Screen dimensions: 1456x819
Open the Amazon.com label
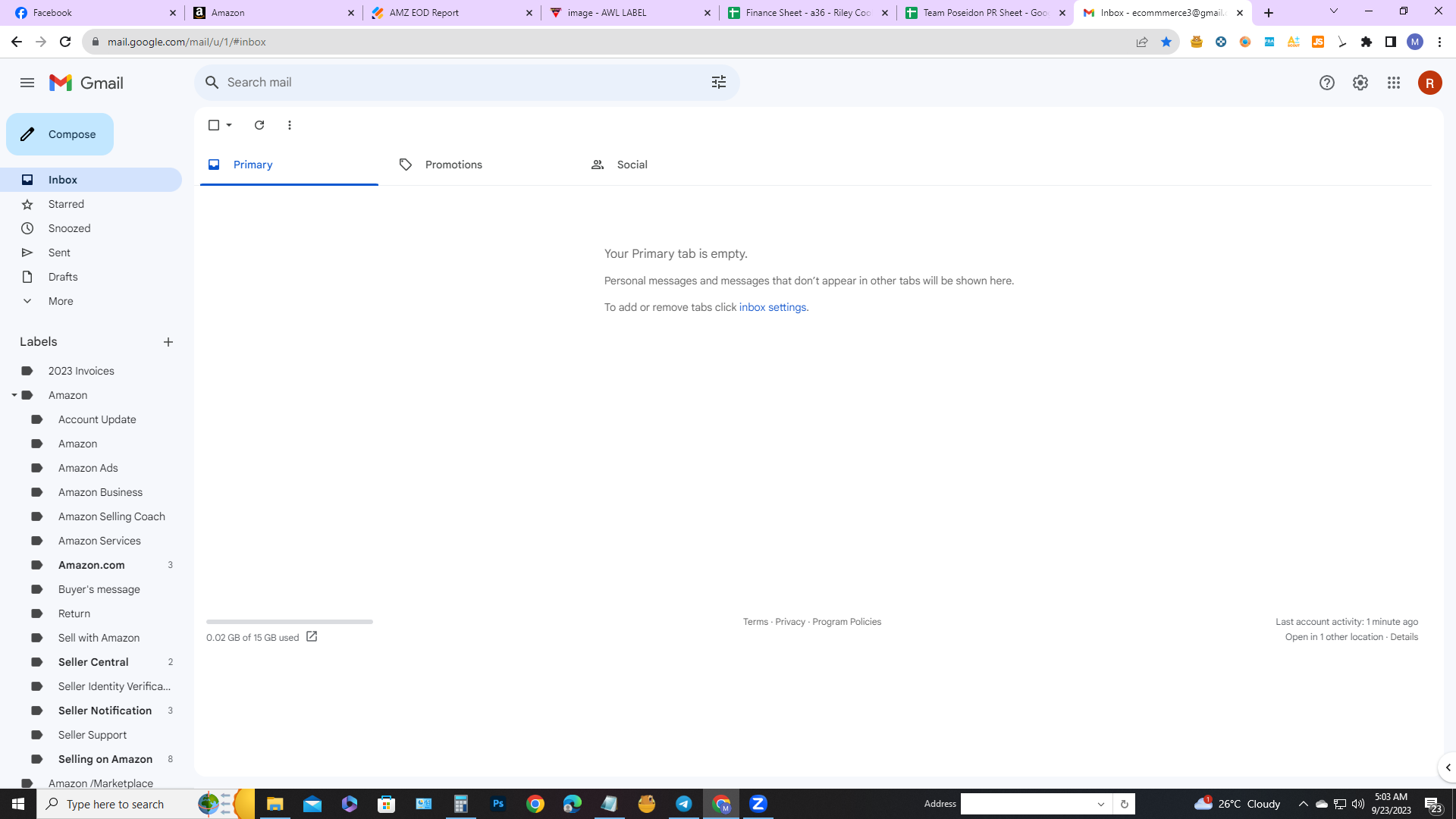click(91, 565)
